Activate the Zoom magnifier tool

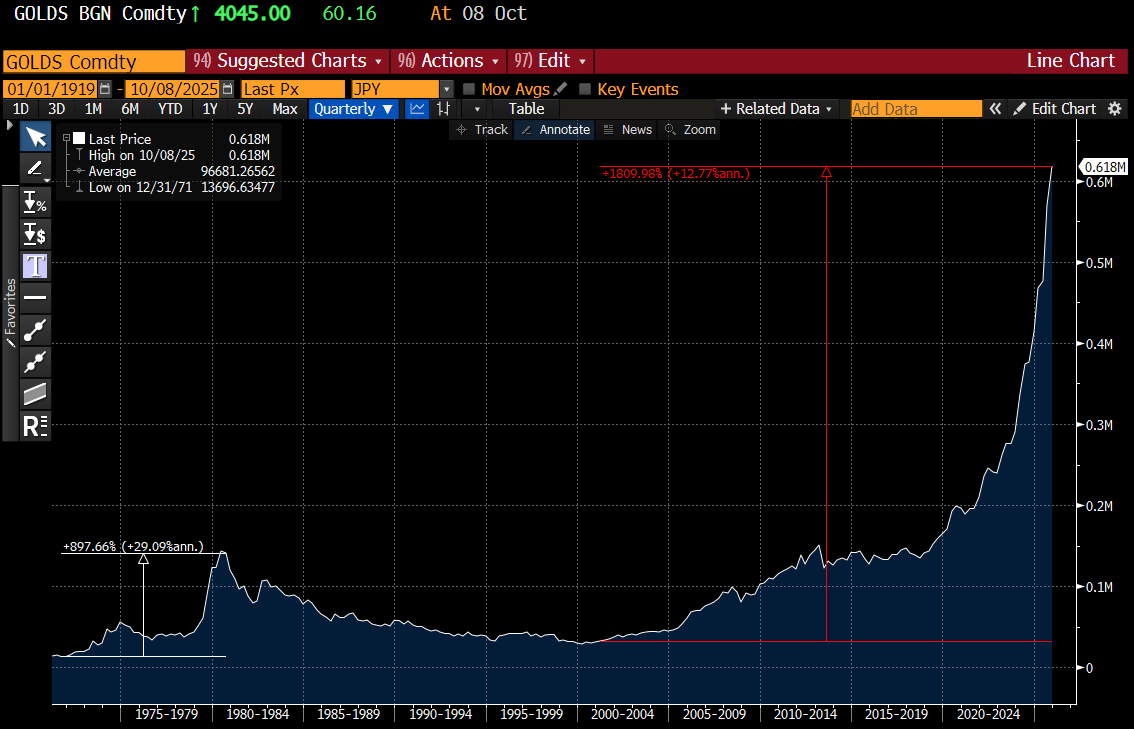tap(691, 129)
